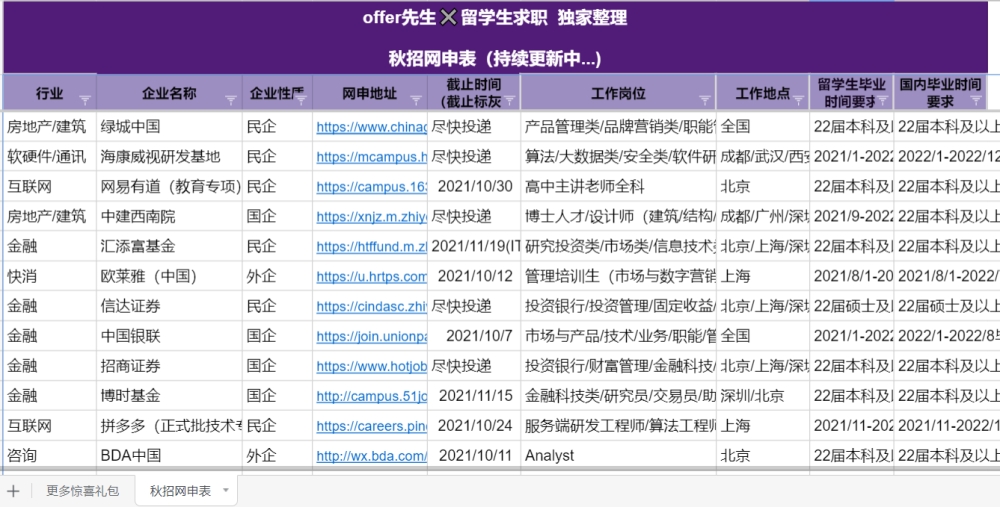Select the offer先生 留学生求职 banner title
Image resolution: width=1000 pixels, height=507 pixels.
tap(495, 18)
